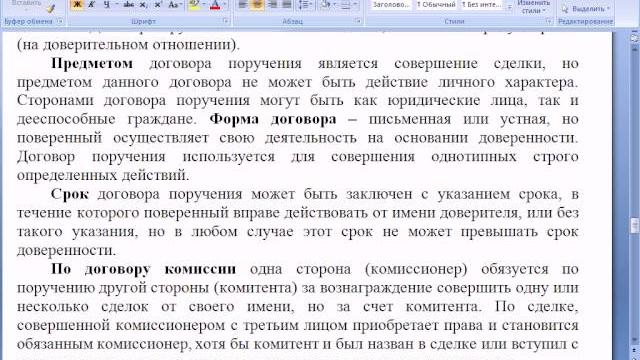The image size is (640, 360).
Task: Apply the Заголово... heading style
Action: [391, 5]
